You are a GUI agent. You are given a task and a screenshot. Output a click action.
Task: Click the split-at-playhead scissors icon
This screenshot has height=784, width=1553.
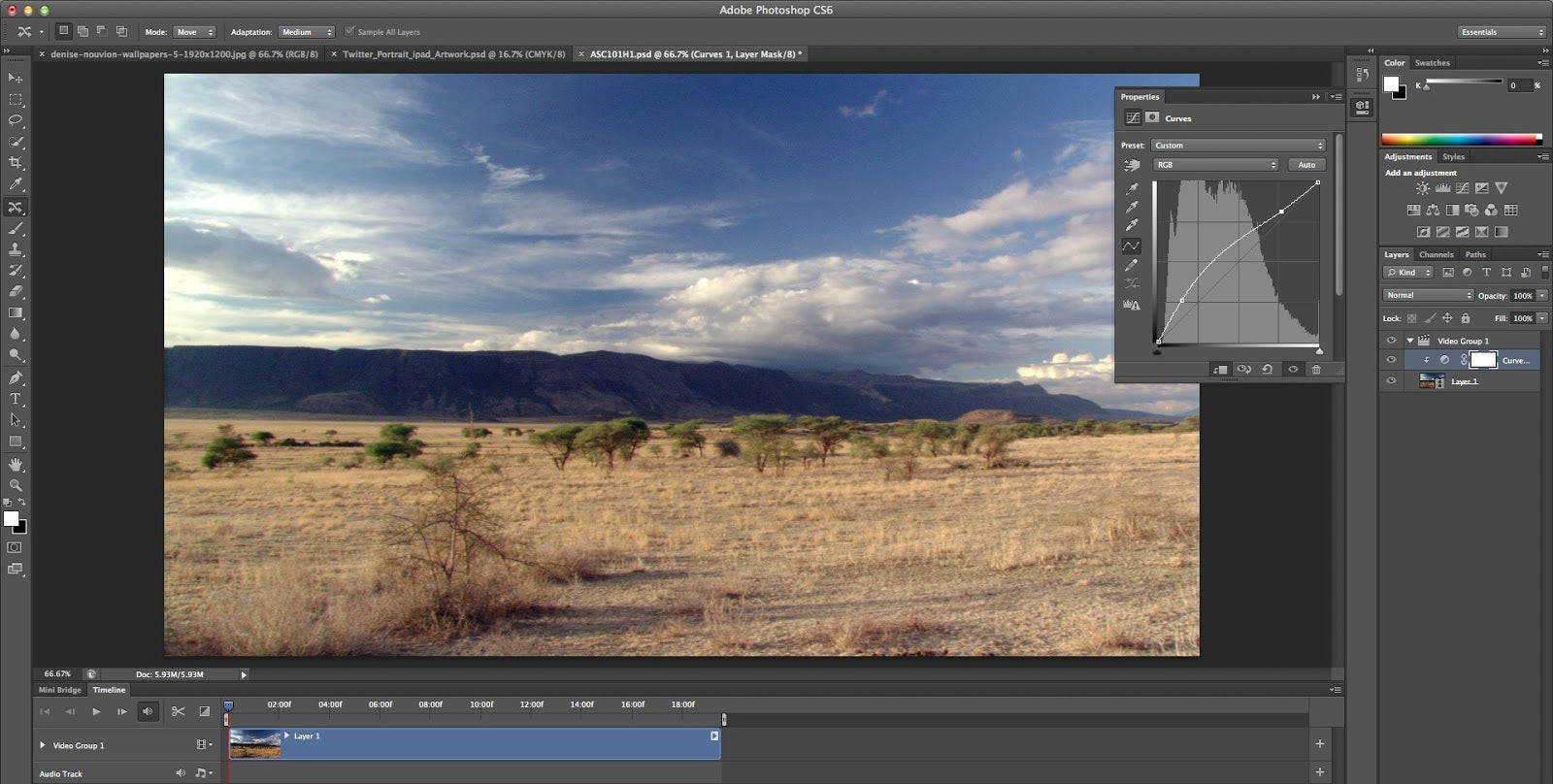[178, 711]
